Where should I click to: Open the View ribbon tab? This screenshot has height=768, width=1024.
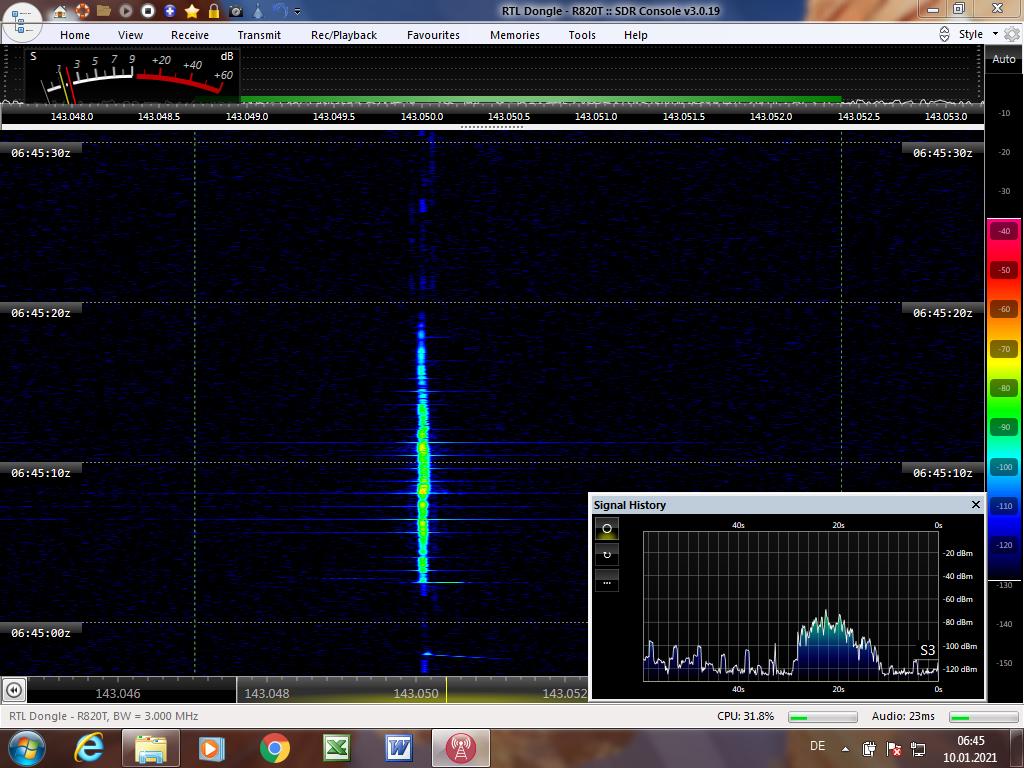pos(130,35)
